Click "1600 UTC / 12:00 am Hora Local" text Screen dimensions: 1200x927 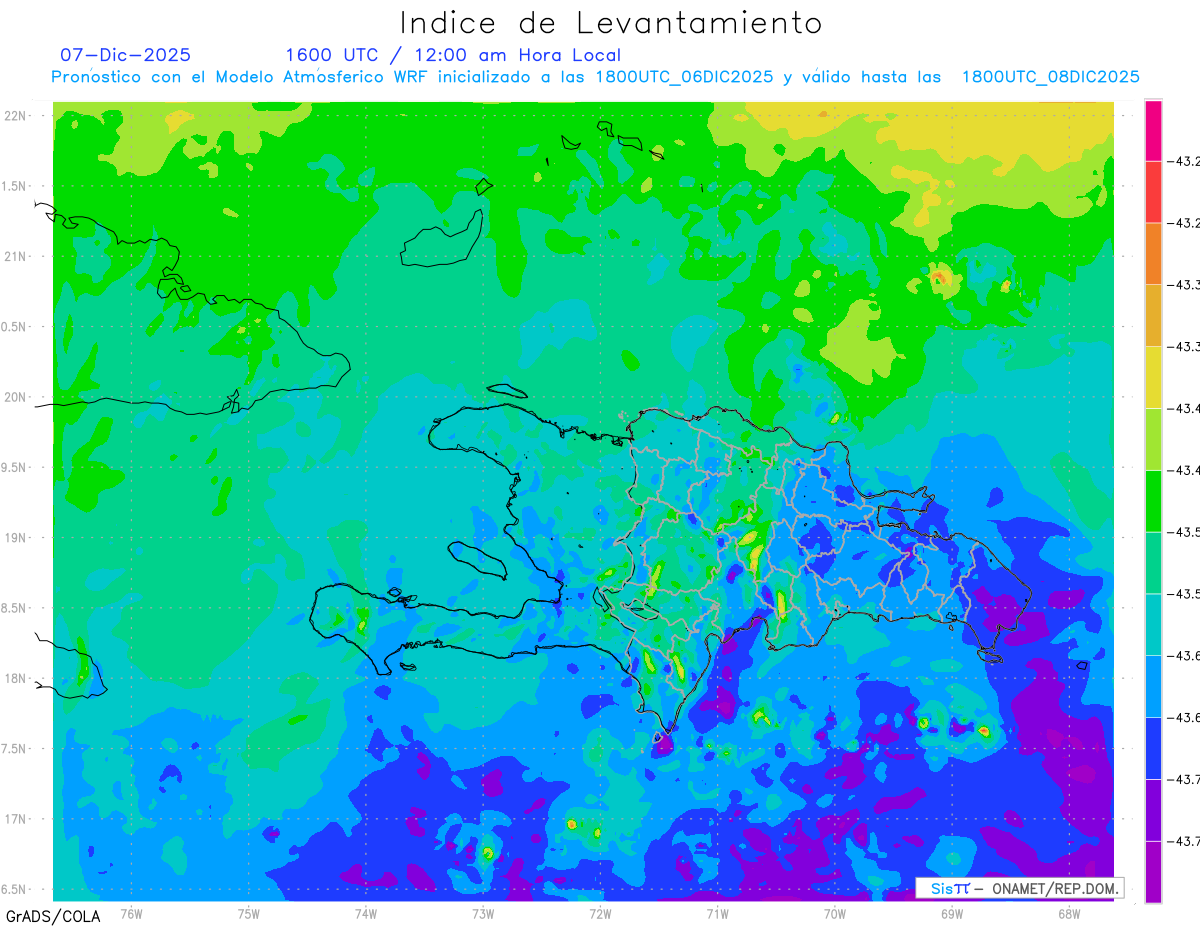click(x=453, y=55)
